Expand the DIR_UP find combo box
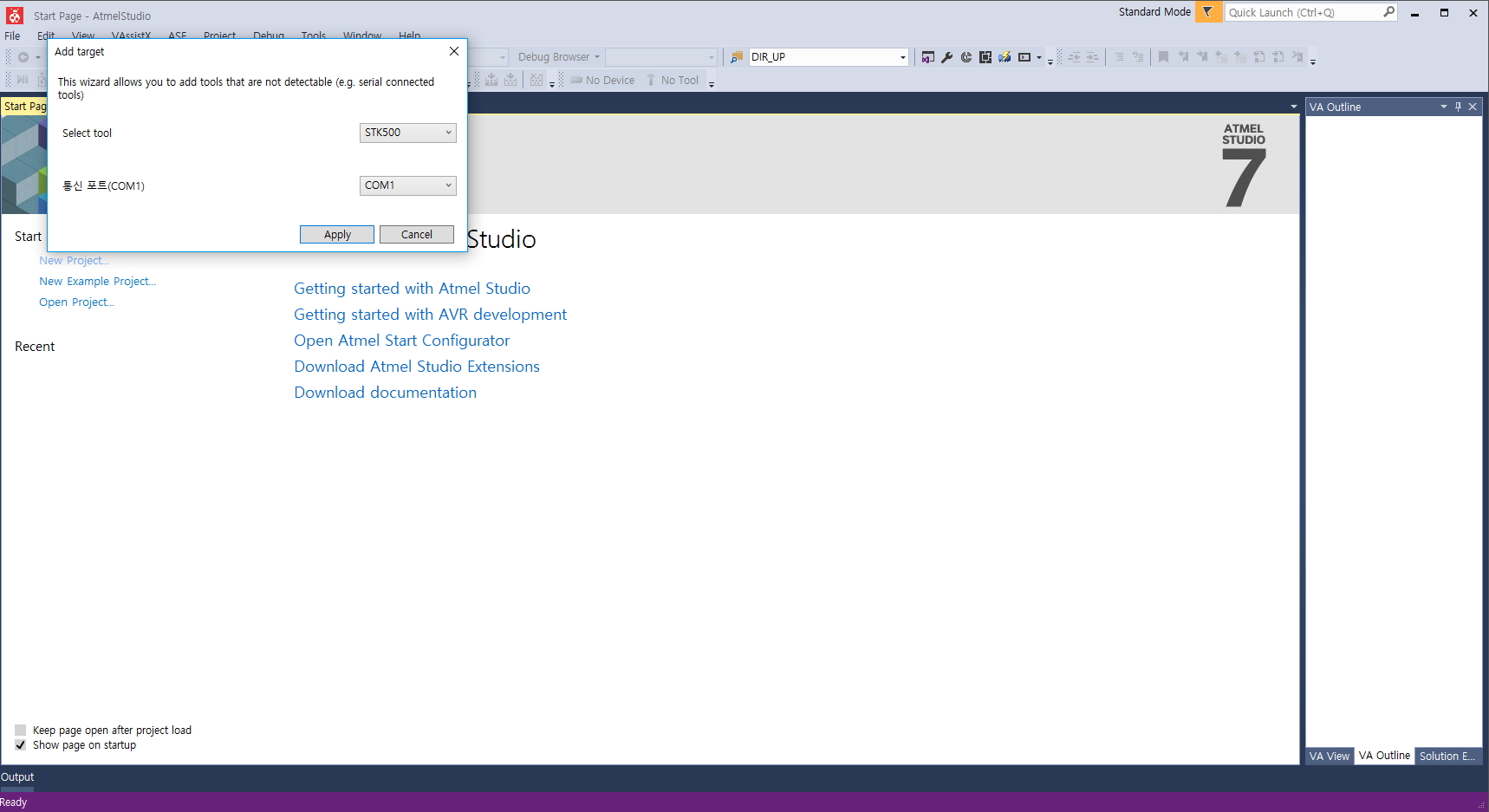Image resolution: width=1489 pixels, height=812 pixels. (902, 57)
